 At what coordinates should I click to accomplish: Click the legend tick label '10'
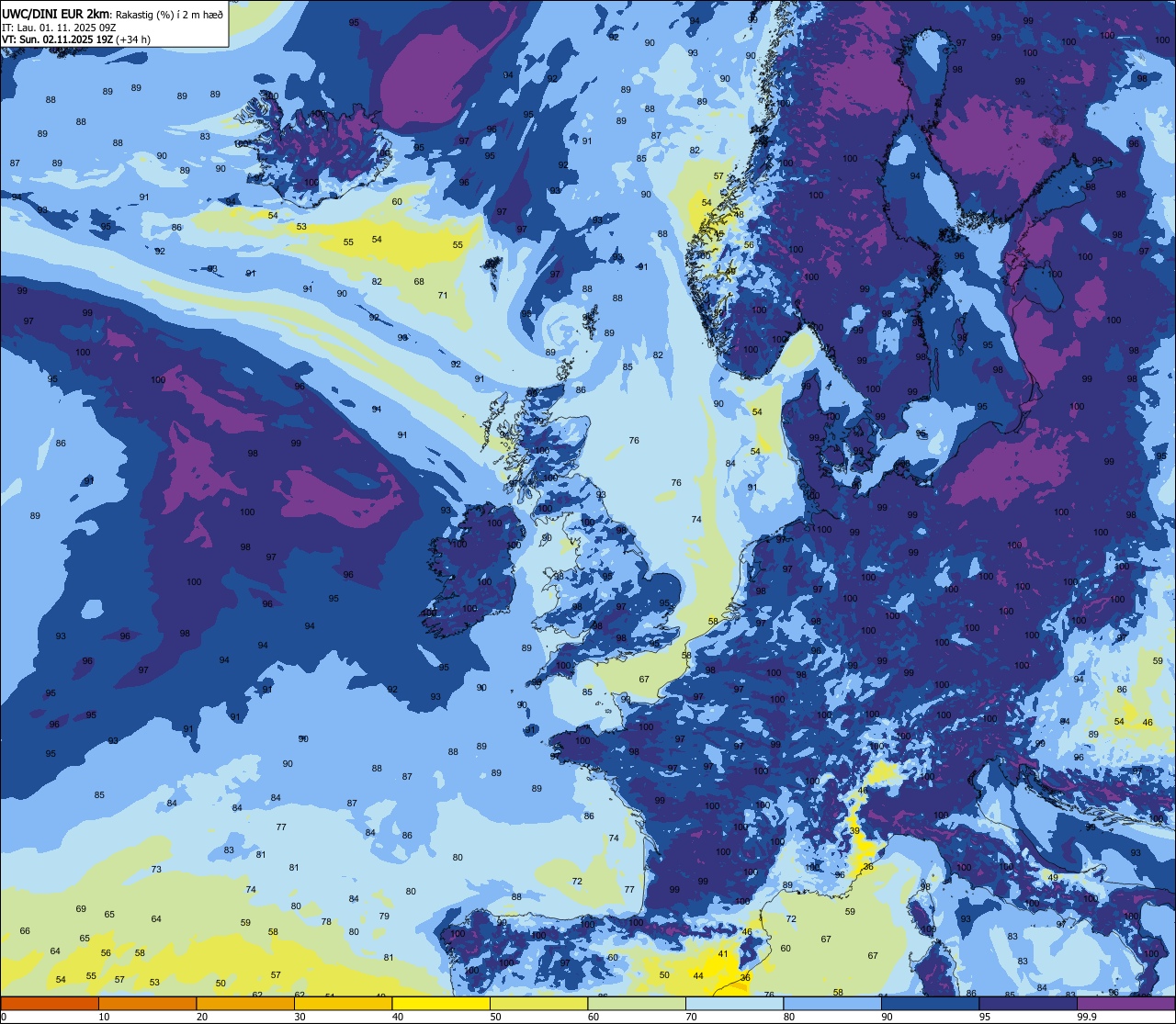104,1017
